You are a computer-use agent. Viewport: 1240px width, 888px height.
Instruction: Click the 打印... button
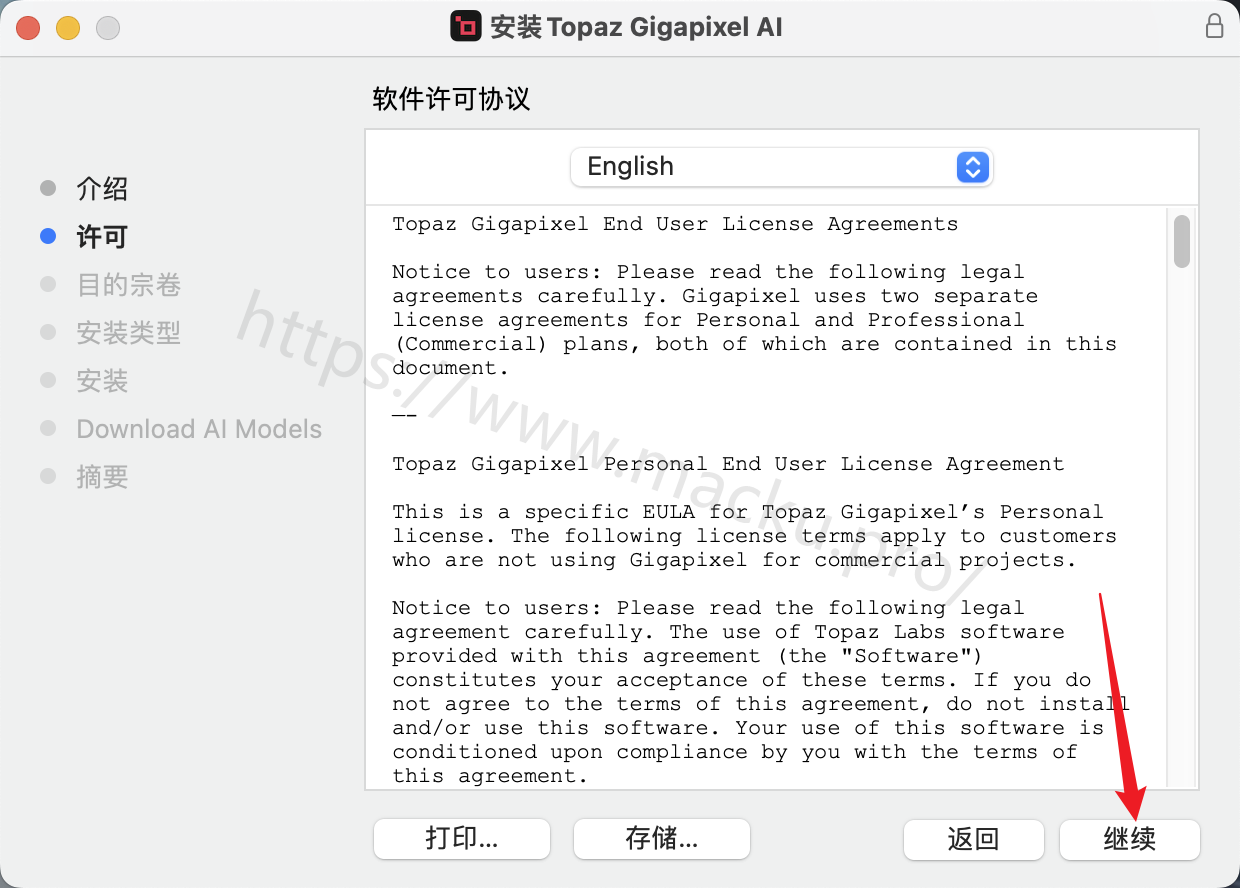coord(462,839)
